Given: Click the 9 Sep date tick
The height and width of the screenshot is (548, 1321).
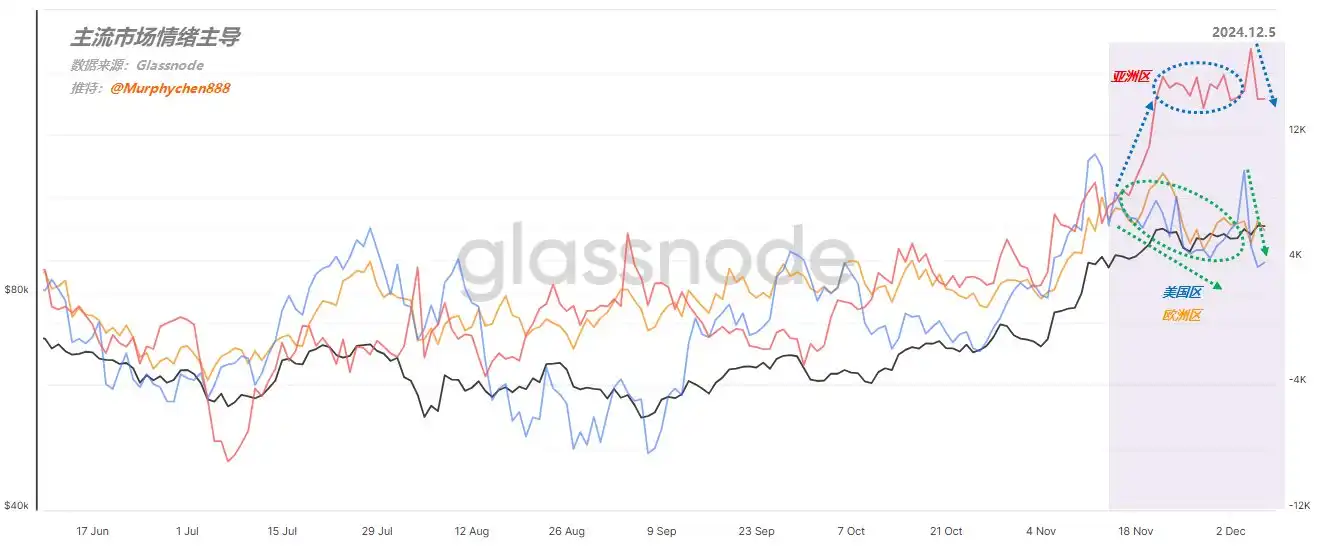Looking at the screenshot, I should pos(663,531).
